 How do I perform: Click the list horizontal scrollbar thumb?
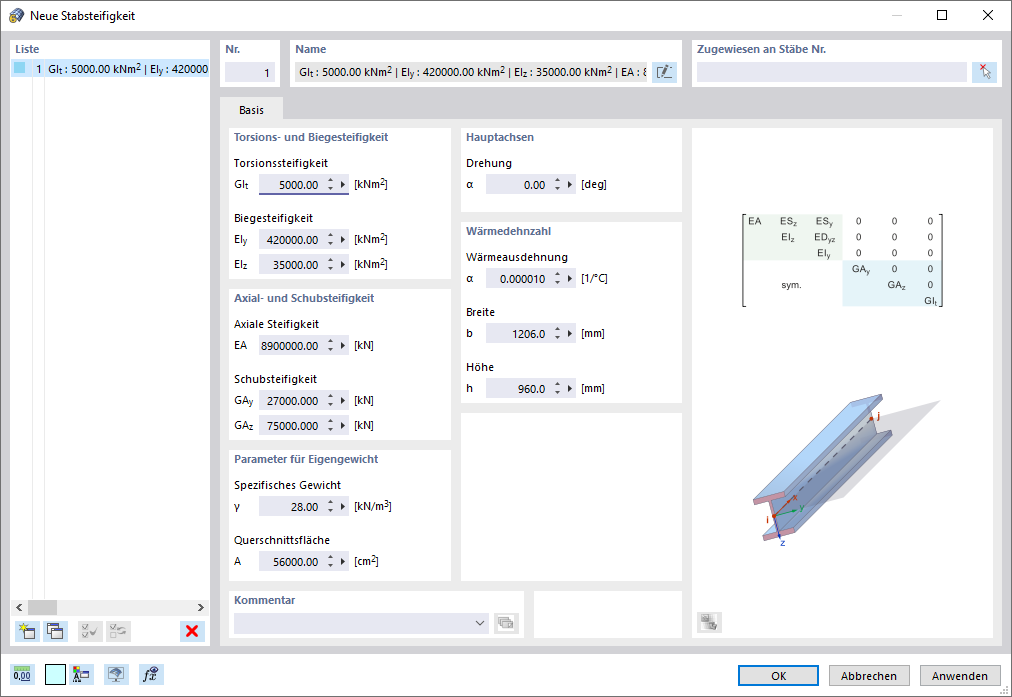coord(43,607)
